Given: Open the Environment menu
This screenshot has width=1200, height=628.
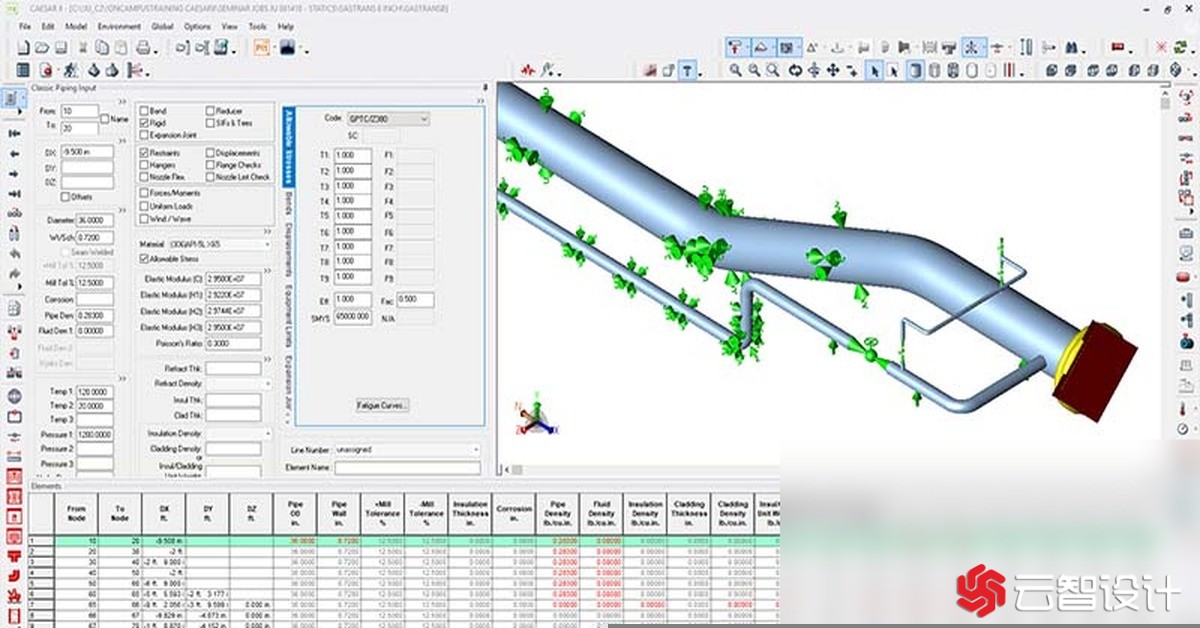Looking at the screenshot, I should (119, 26).
